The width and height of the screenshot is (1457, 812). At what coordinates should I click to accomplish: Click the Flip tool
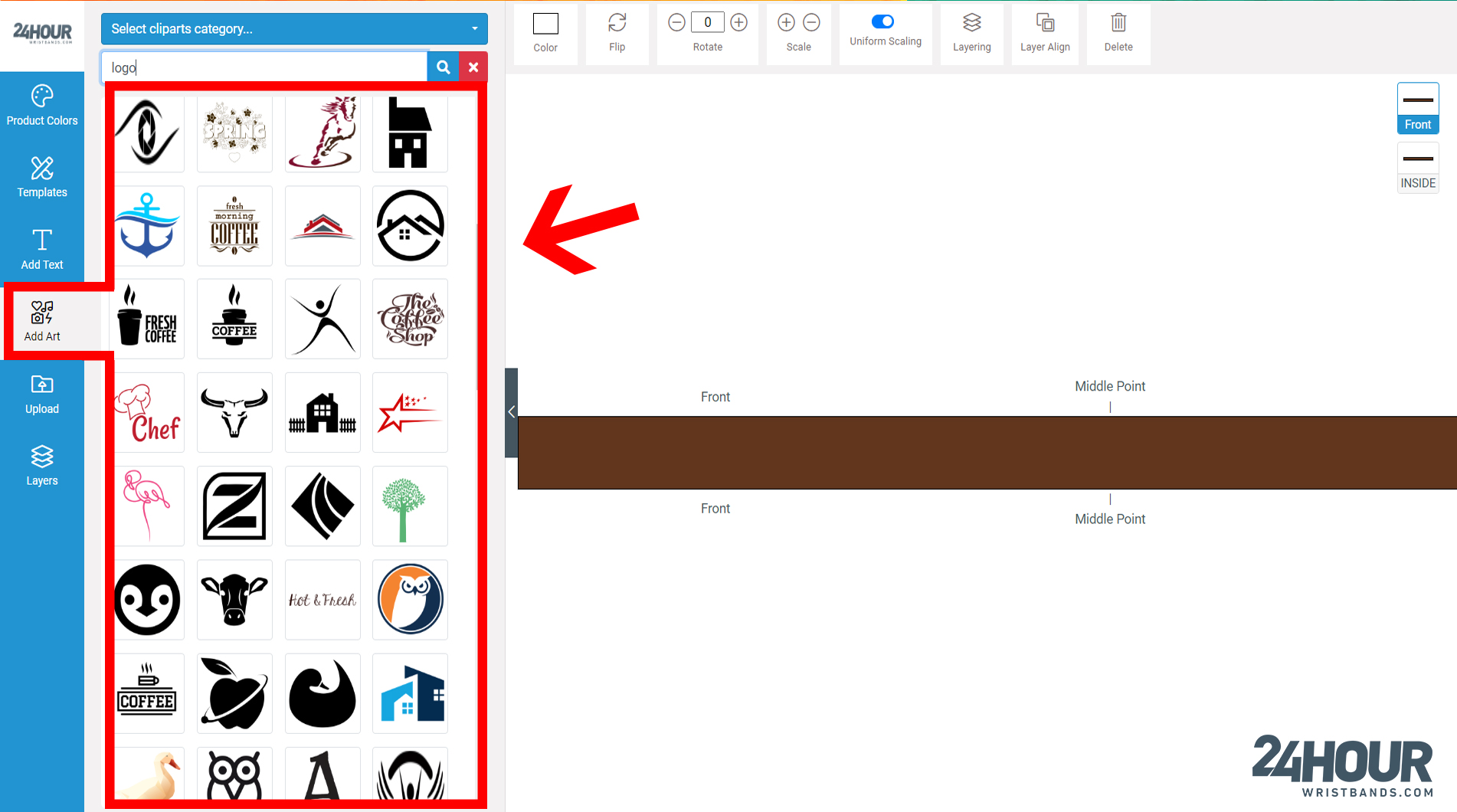617,33
